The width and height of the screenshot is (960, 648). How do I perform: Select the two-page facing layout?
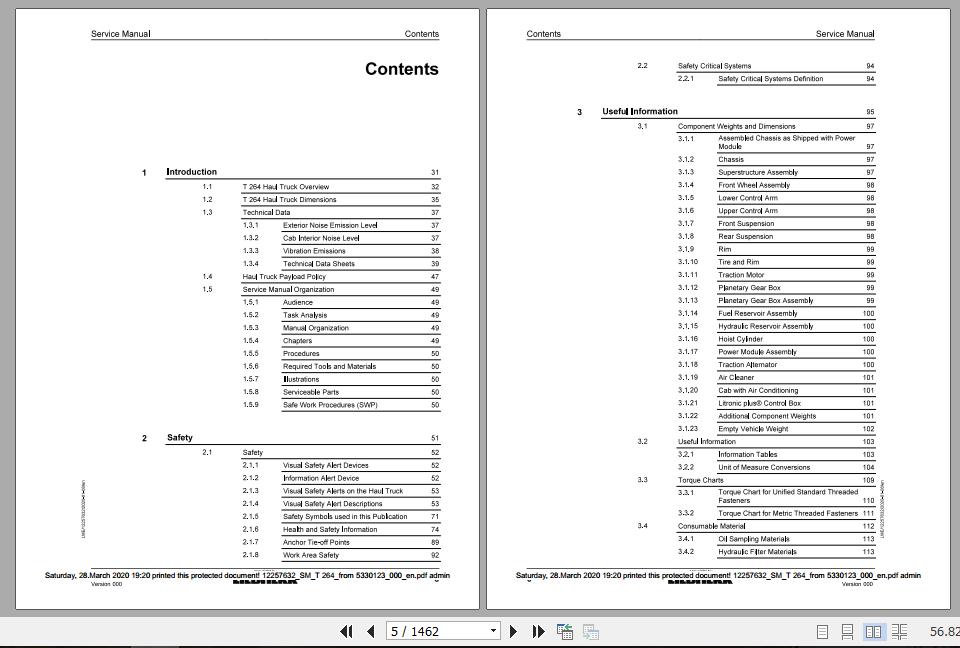(x=873, y=631)
